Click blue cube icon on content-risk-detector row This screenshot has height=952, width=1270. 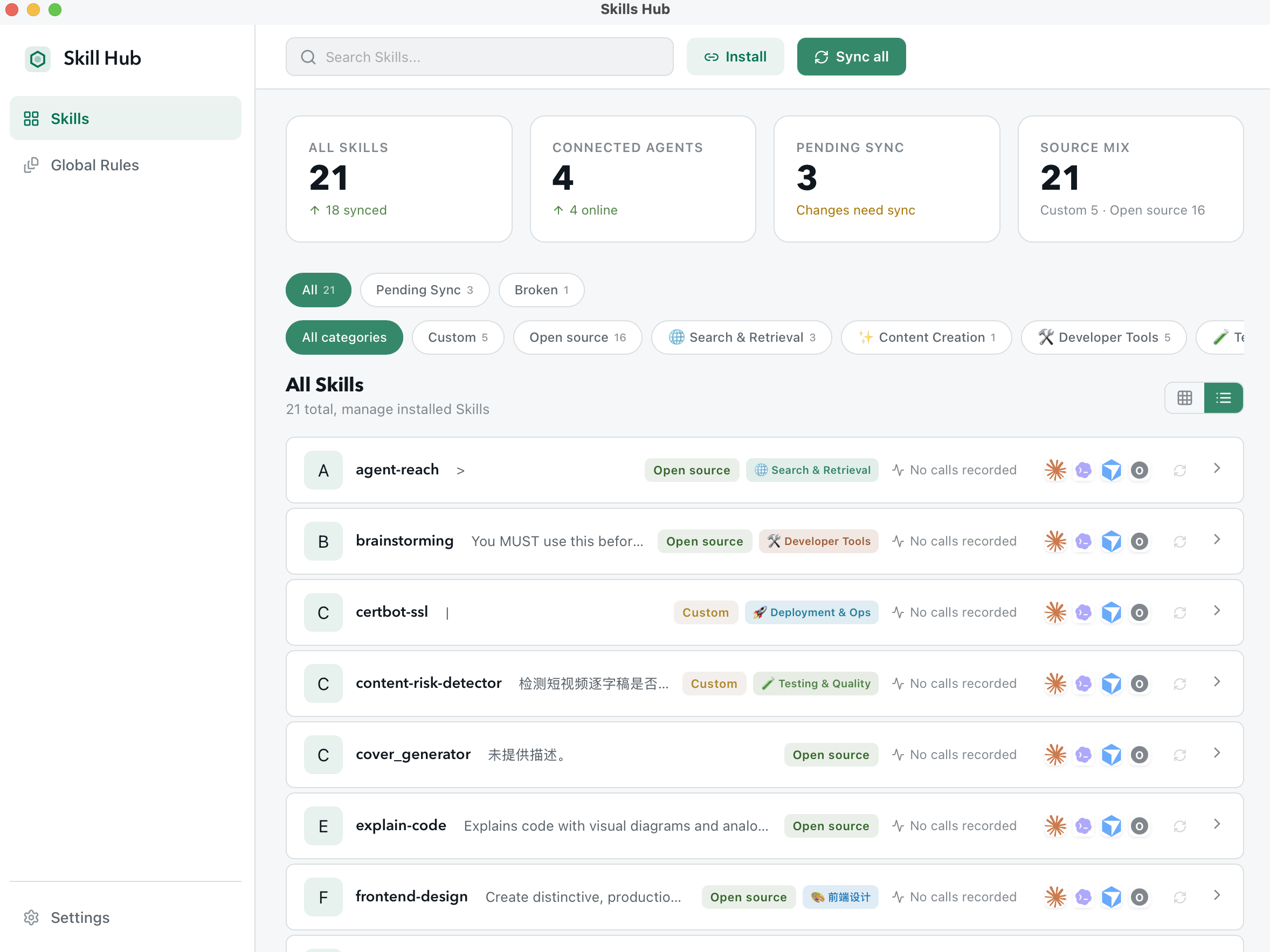1112,684
